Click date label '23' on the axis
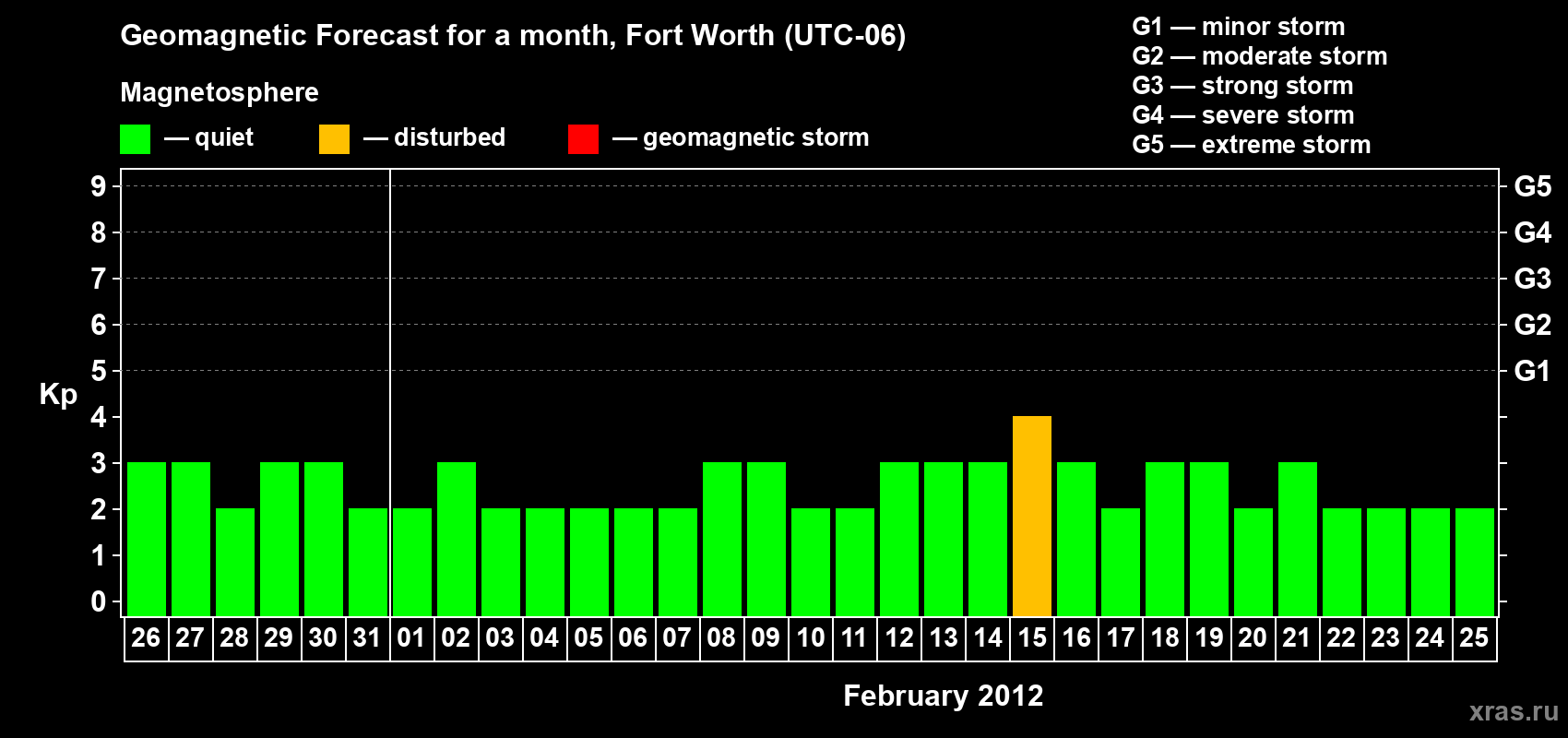1568x738 pixels. point(1385,637)
